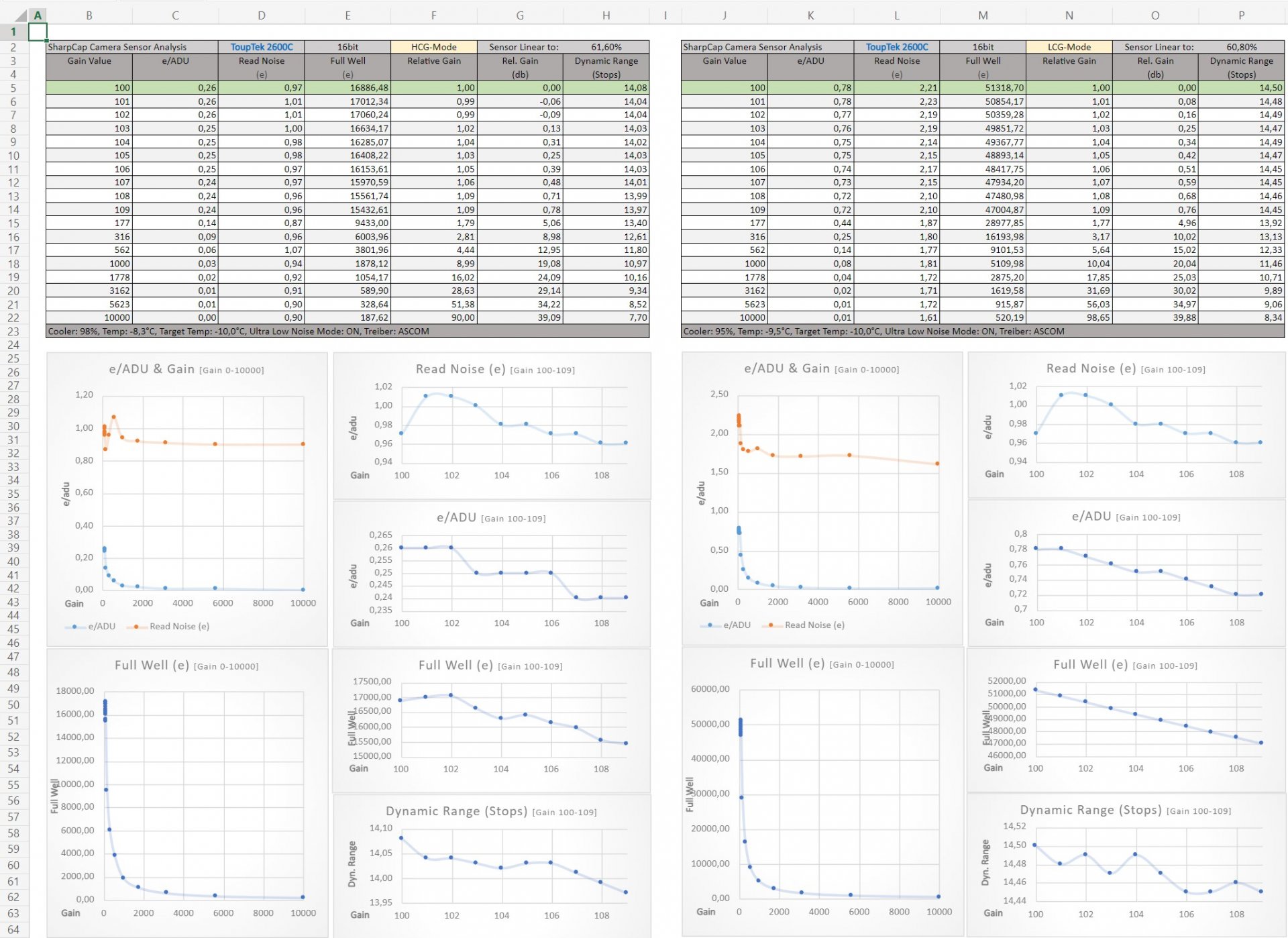The height and width of the screenshot is (938, 1288).
Task: Click the 'Cooler: 98%' footer row
Action: tap(347, 331)
